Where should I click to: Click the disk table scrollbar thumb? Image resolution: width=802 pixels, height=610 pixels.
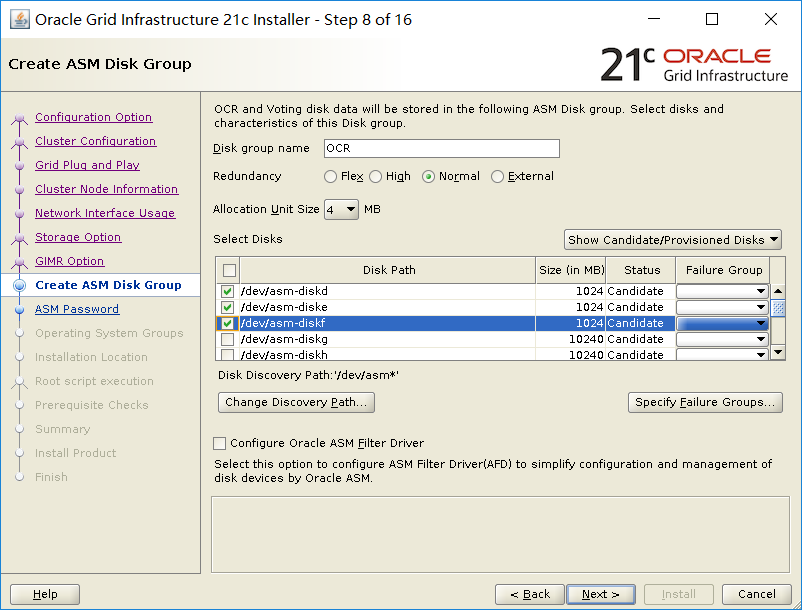point(778,308)
